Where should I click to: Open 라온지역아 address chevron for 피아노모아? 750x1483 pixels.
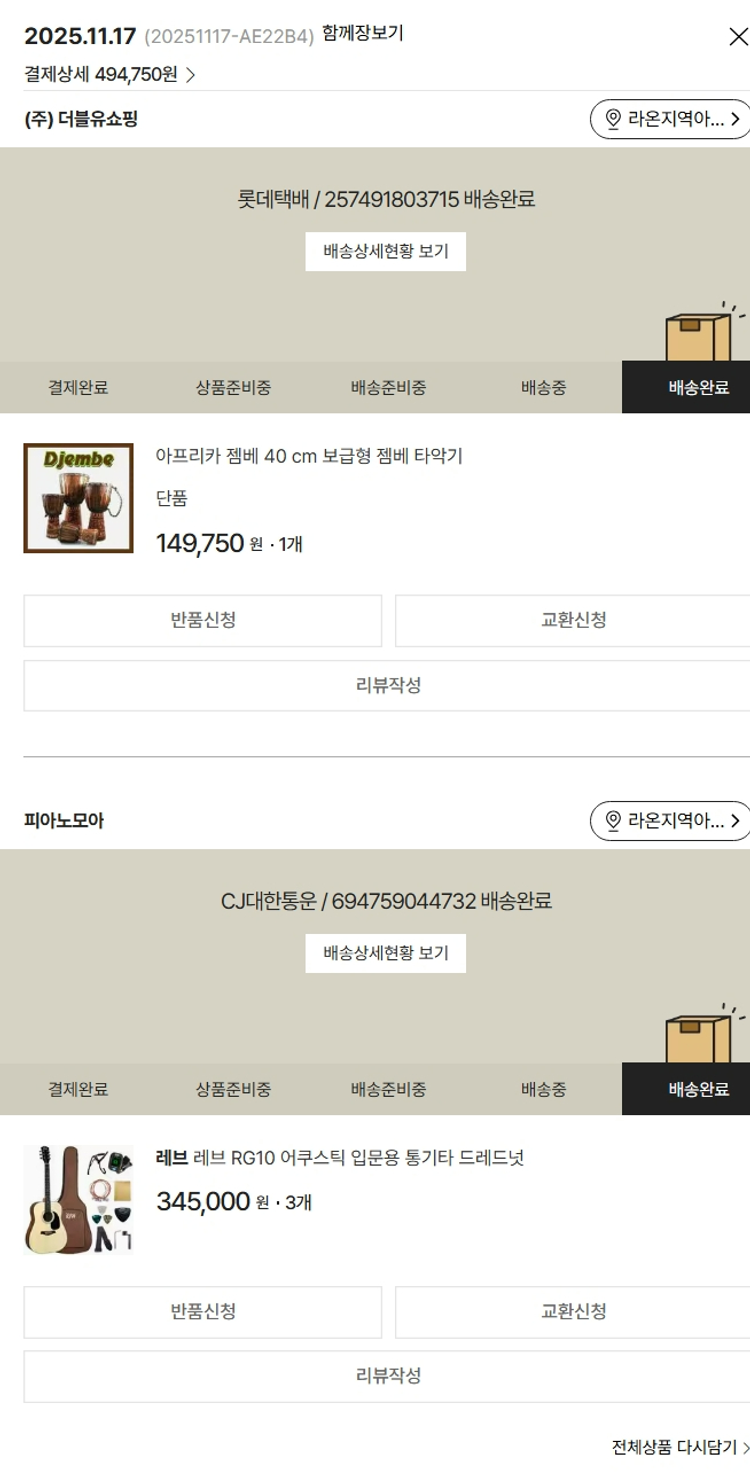pyautogui.click(x=736, y=821)
